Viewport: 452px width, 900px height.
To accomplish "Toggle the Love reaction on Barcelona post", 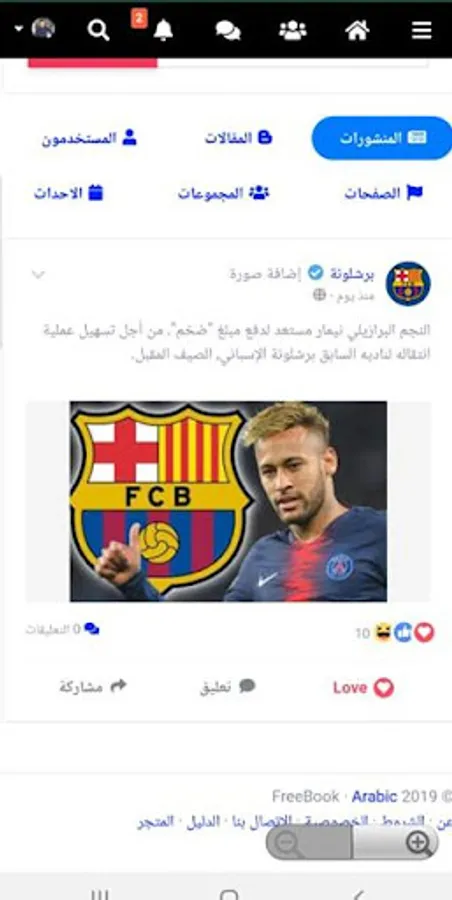I will pos(363,687).
